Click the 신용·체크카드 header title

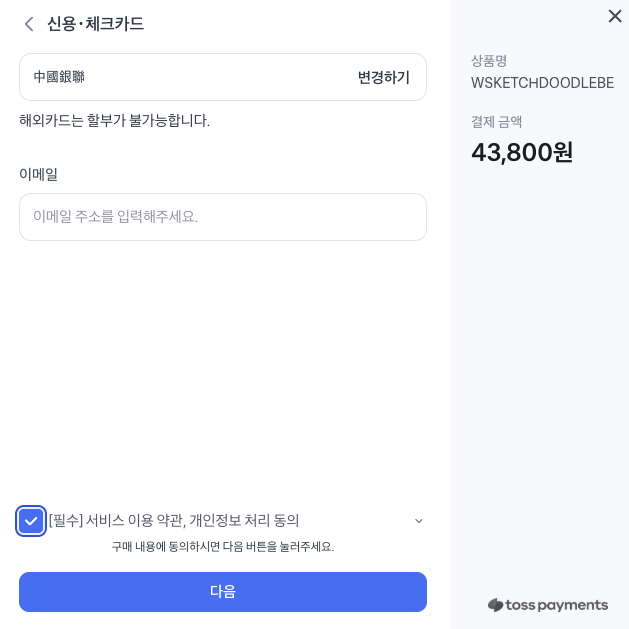(95, 24)
